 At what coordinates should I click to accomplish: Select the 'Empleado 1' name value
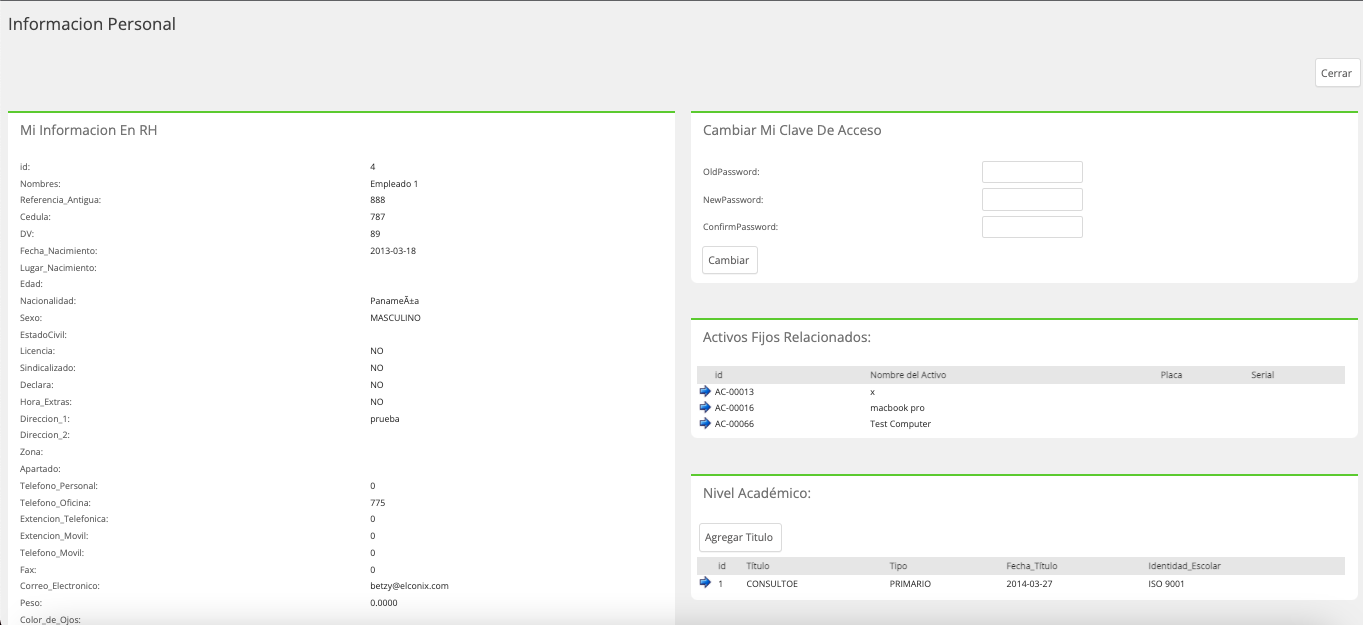(394, 184)
